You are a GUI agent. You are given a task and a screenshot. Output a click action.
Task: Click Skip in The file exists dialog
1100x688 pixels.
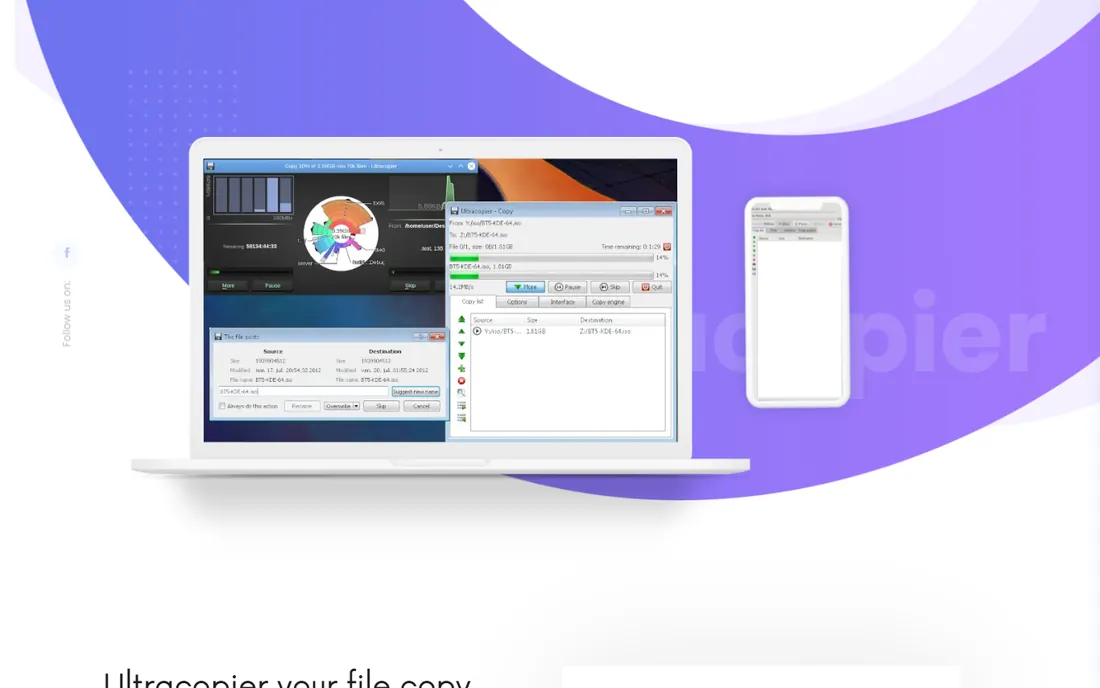381,406
